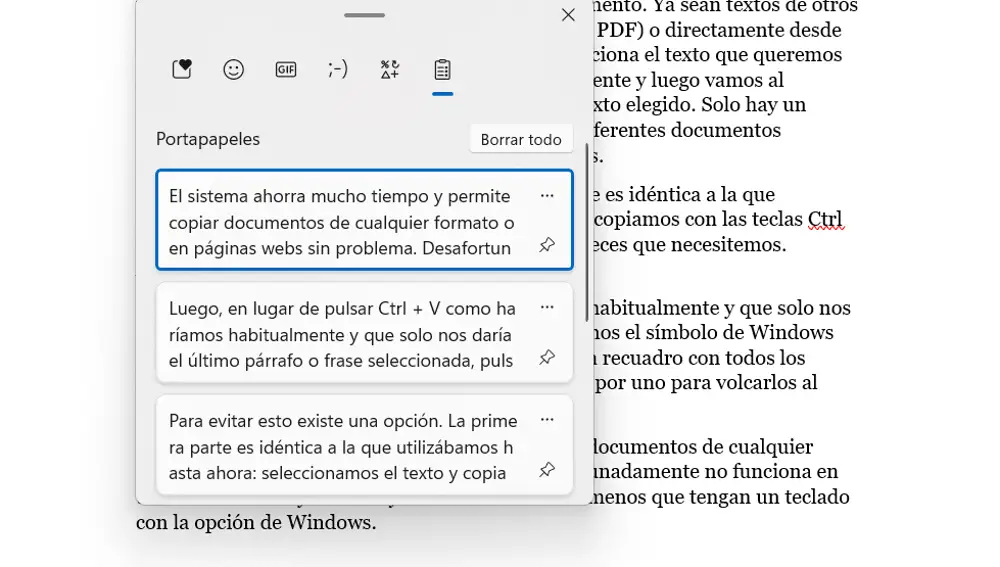Paste the 'Para evitar esto existe' entry
The width and height of the screenshot is (1000, 567).
[x=365, y=445]
